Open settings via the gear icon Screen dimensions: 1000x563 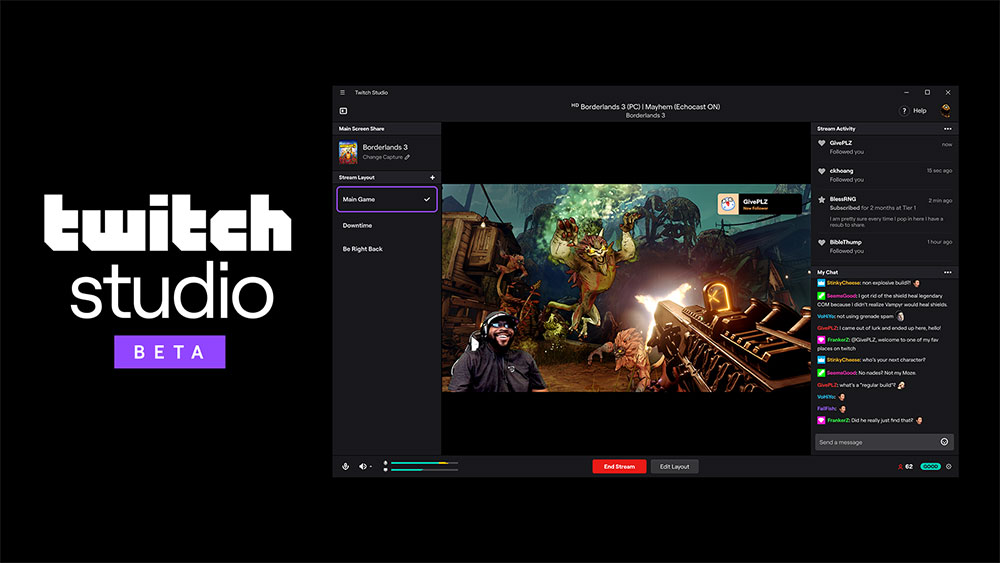tap(948, 467)
